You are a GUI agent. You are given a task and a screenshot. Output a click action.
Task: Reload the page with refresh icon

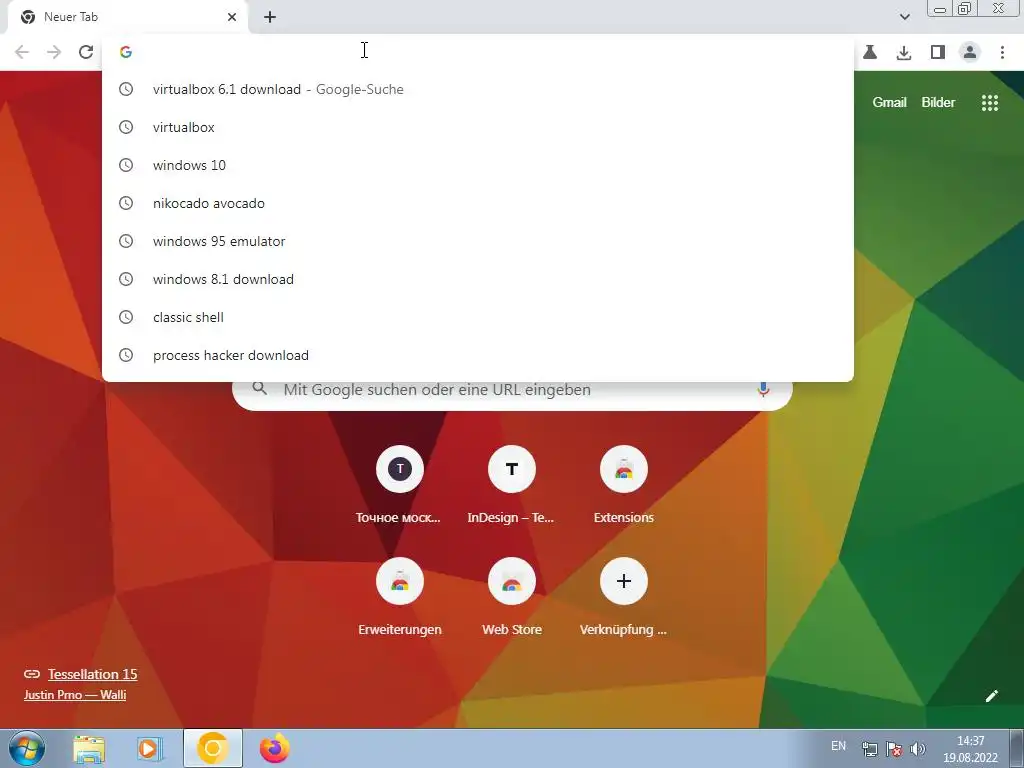point(86,52)
